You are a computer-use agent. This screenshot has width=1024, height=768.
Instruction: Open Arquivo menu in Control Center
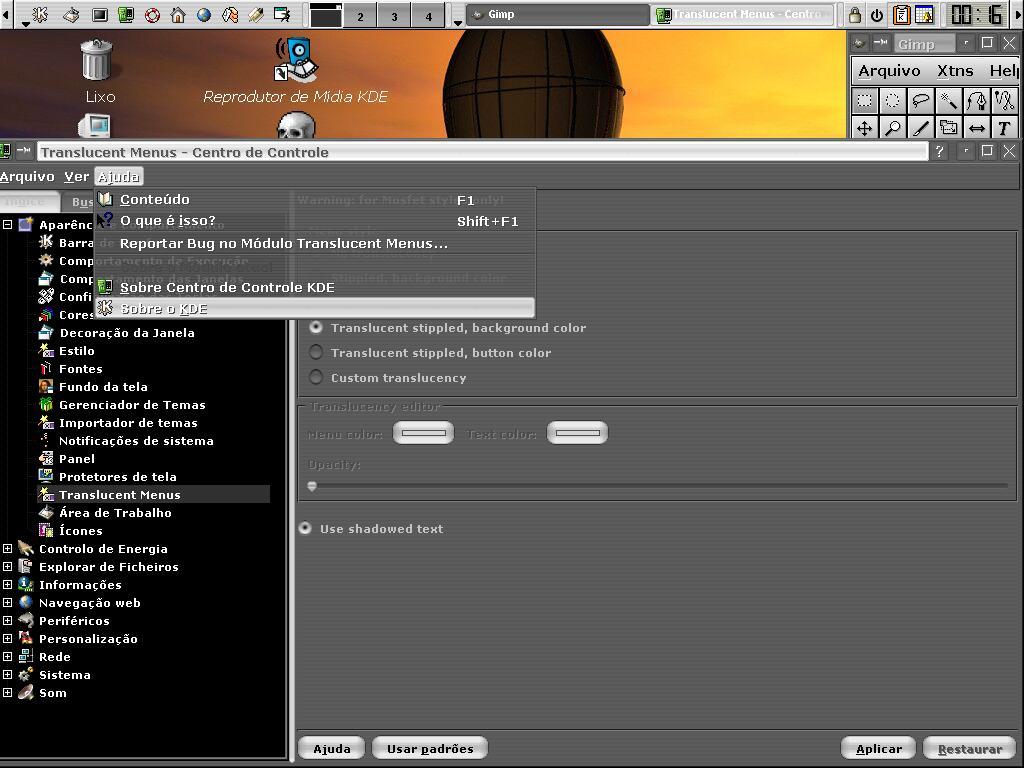27,176
